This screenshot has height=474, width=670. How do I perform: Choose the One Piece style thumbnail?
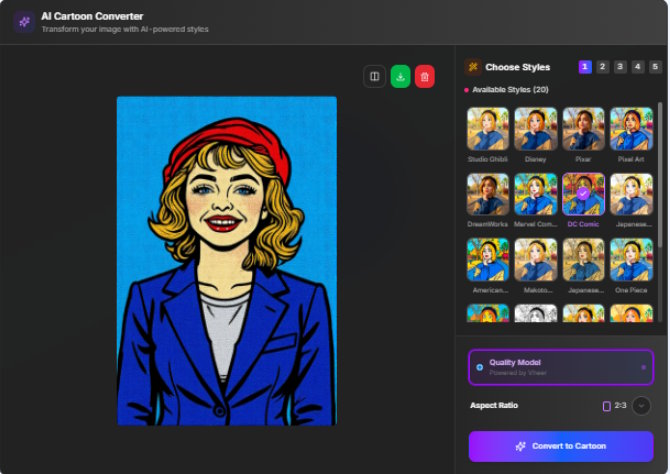[631, 259]
